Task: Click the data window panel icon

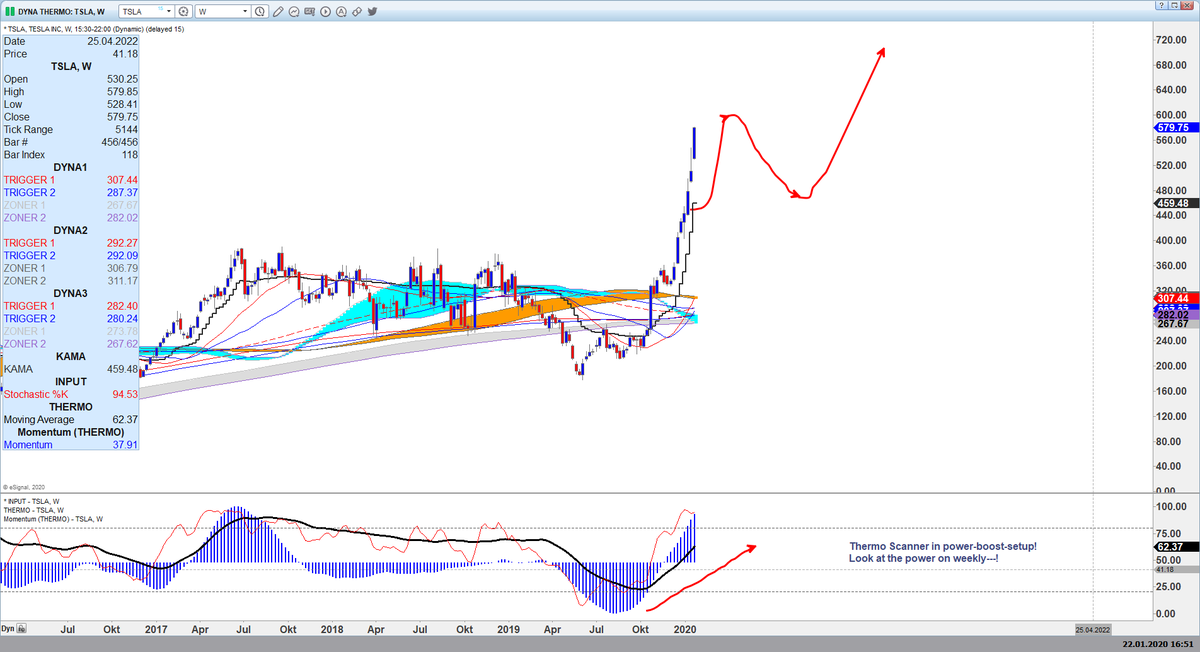Action: click(309, 12)
